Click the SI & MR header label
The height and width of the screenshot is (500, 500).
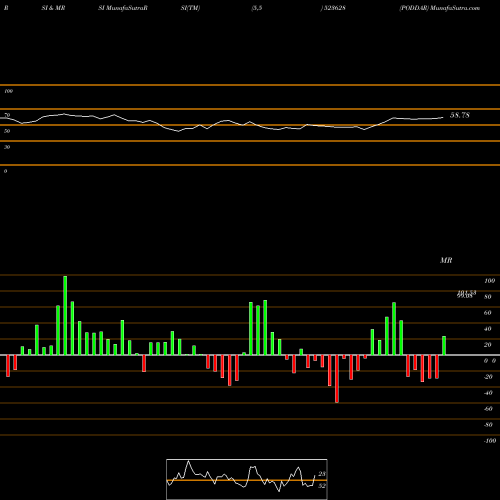click(53, 8)
